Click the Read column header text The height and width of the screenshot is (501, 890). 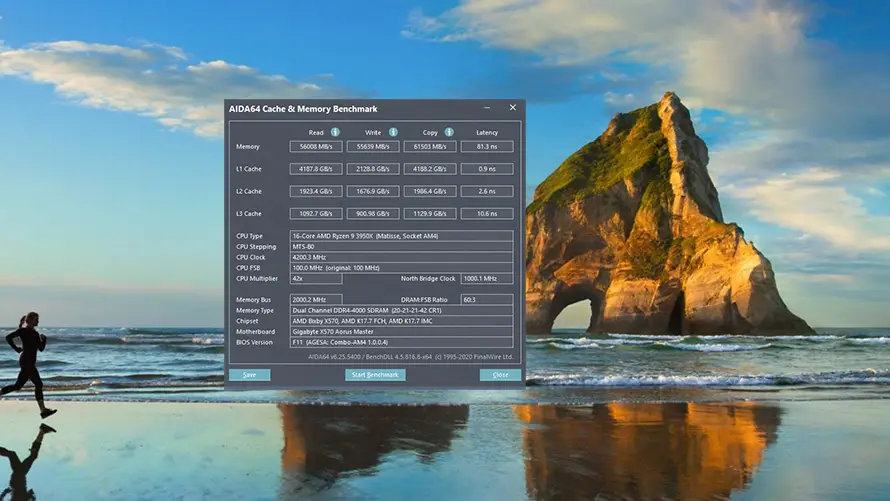click(x=316, y=133)
